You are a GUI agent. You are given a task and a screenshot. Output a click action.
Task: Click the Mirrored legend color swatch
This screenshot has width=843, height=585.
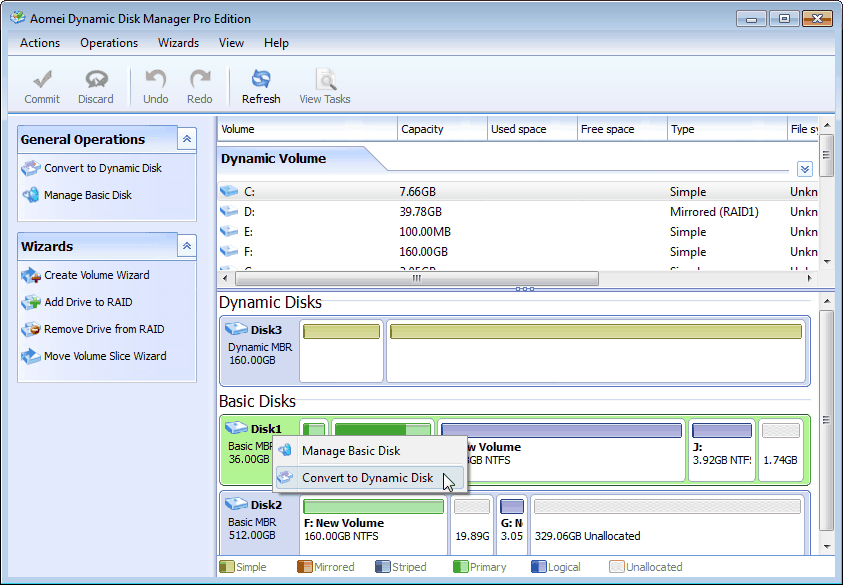[305, 567]
